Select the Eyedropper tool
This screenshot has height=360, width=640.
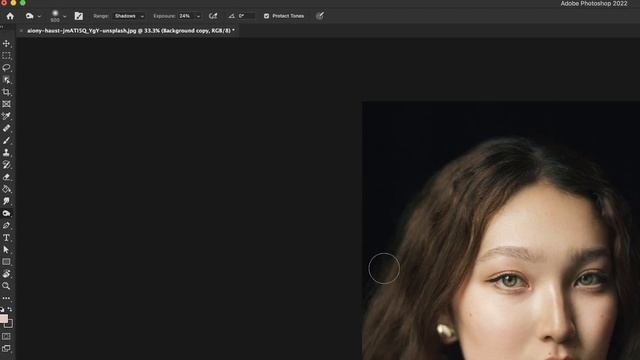pos(6,116)
